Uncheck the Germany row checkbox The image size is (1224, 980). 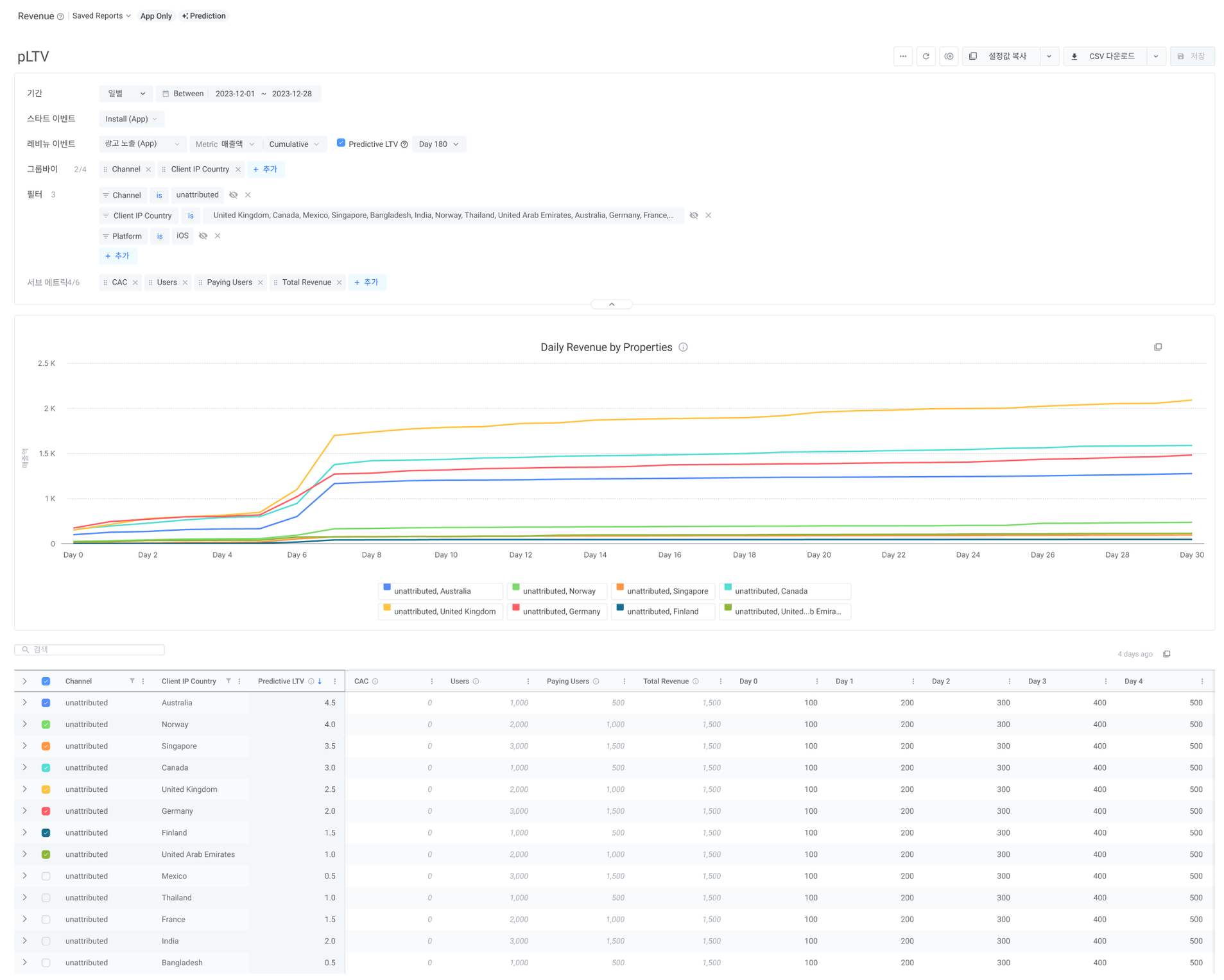point(46,811)
